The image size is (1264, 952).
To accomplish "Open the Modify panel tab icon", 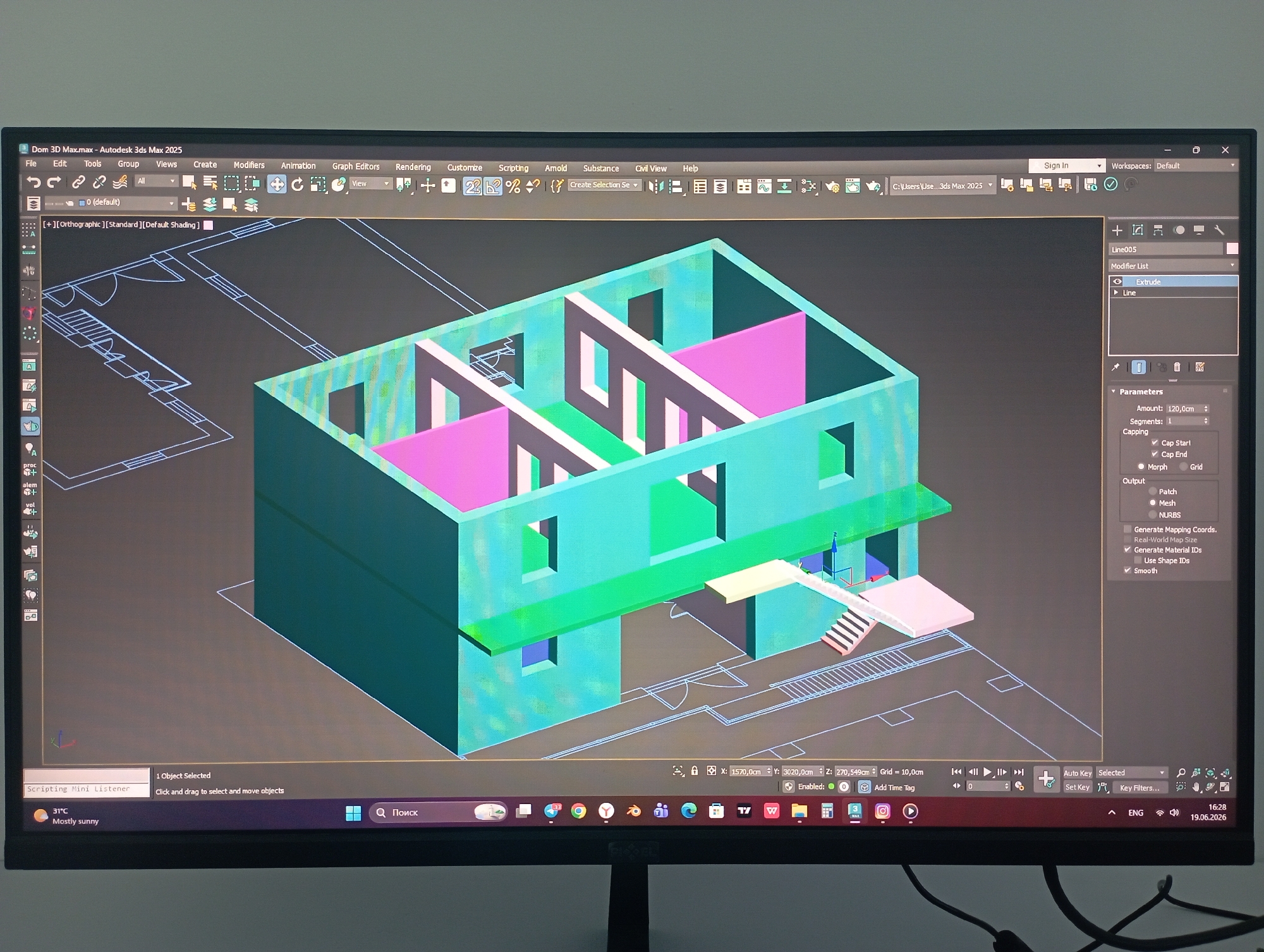I will coord(1138,230).
